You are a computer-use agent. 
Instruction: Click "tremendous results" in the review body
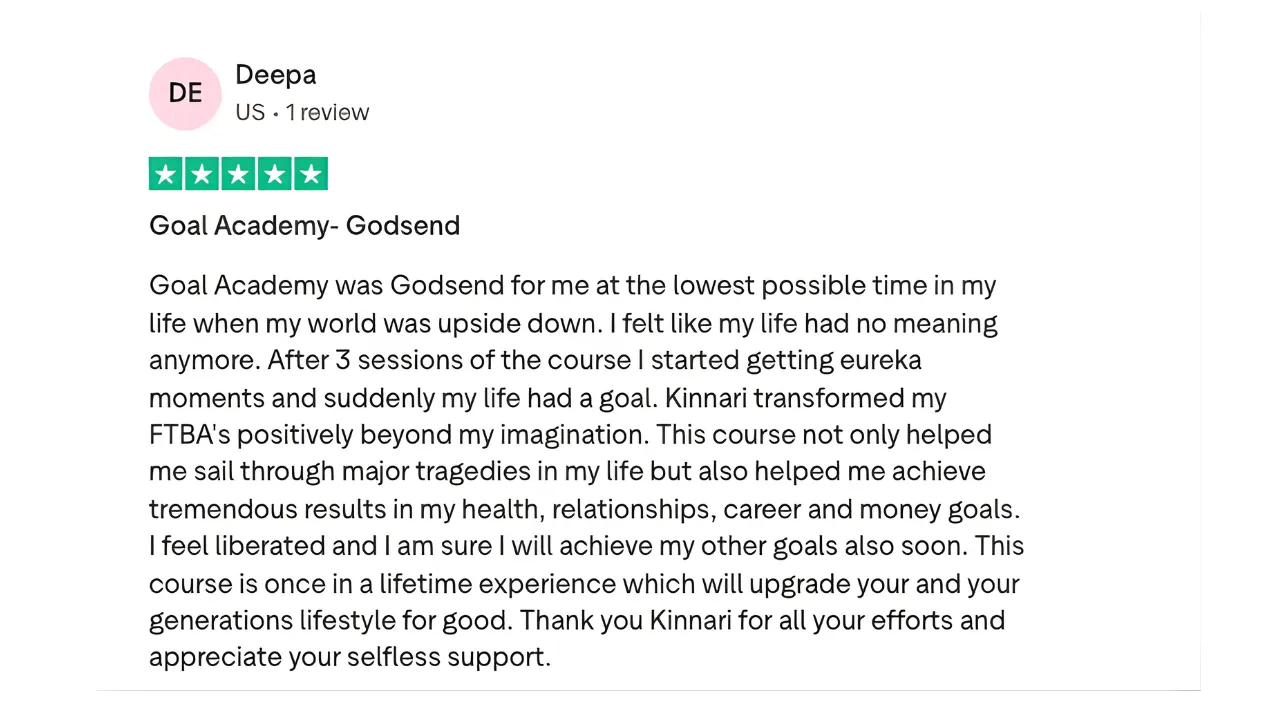pyautogui.click(x=267, y=509)
